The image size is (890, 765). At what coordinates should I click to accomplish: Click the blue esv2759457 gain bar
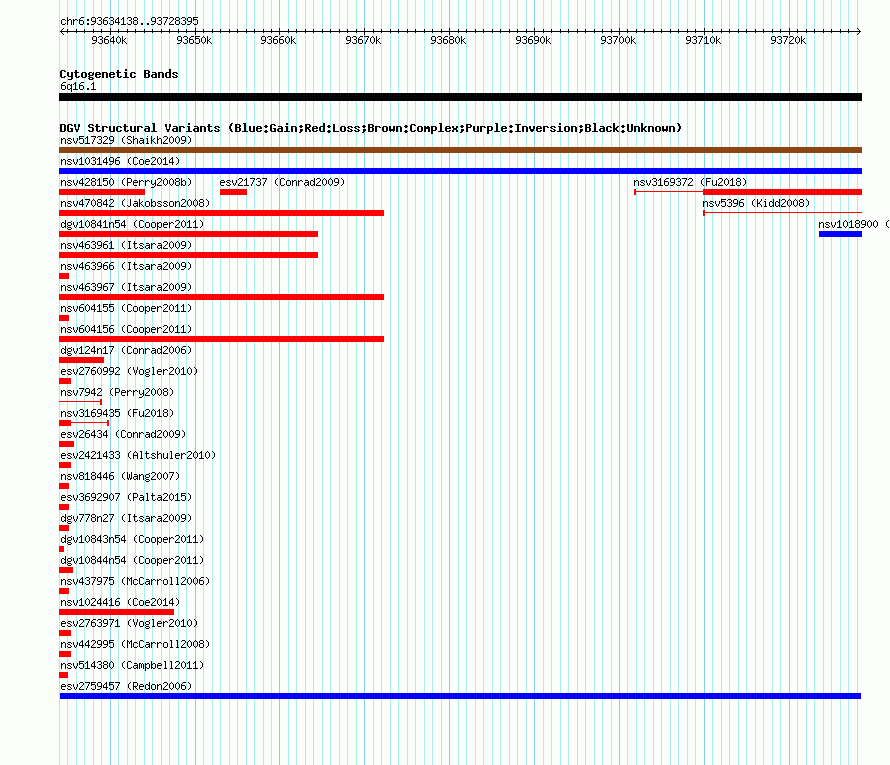pyautogui.click(x=460, y=696)
